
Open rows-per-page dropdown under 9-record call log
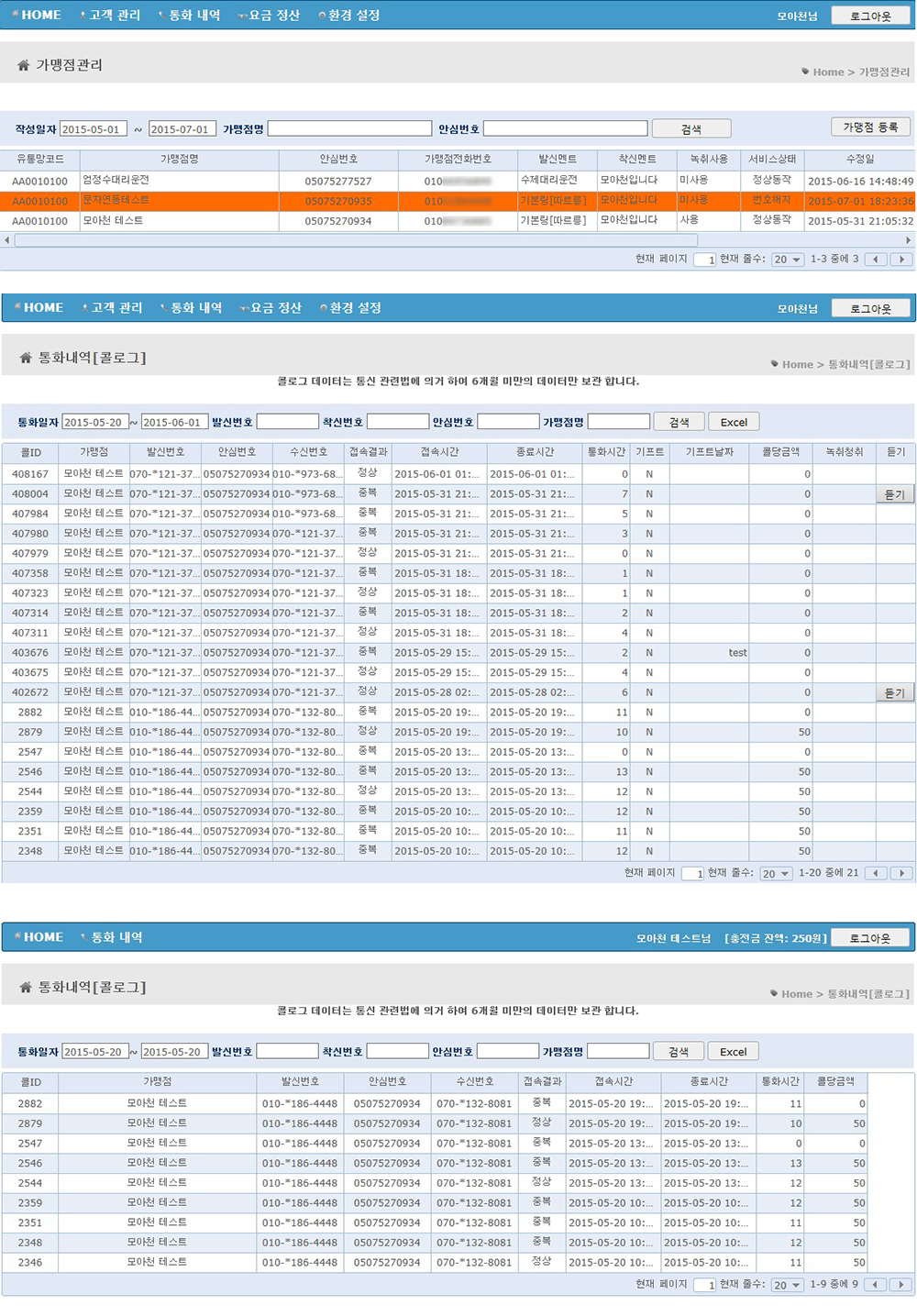point(787,1285)
